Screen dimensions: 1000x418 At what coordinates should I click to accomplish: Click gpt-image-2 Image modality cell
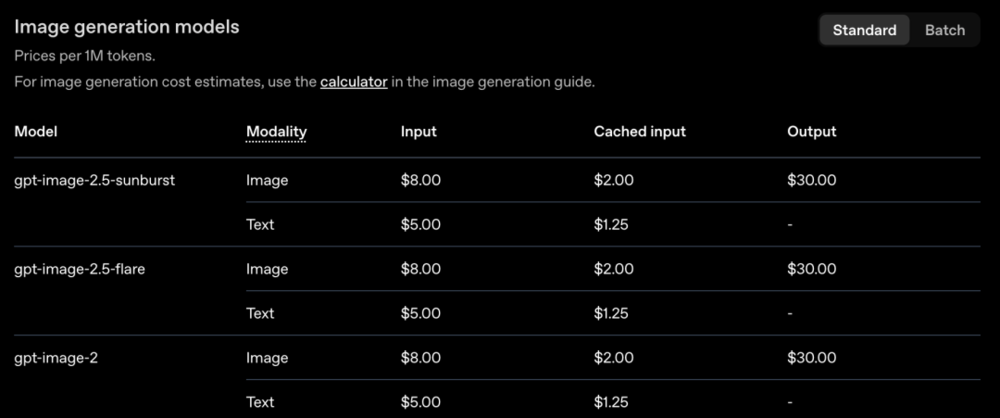(267, 357)
